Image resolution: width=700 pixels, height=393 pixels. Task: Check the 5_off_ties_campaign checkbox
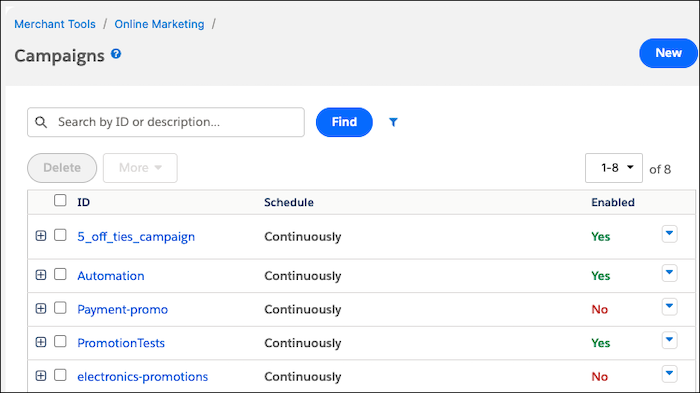click(x=60, y=235)
